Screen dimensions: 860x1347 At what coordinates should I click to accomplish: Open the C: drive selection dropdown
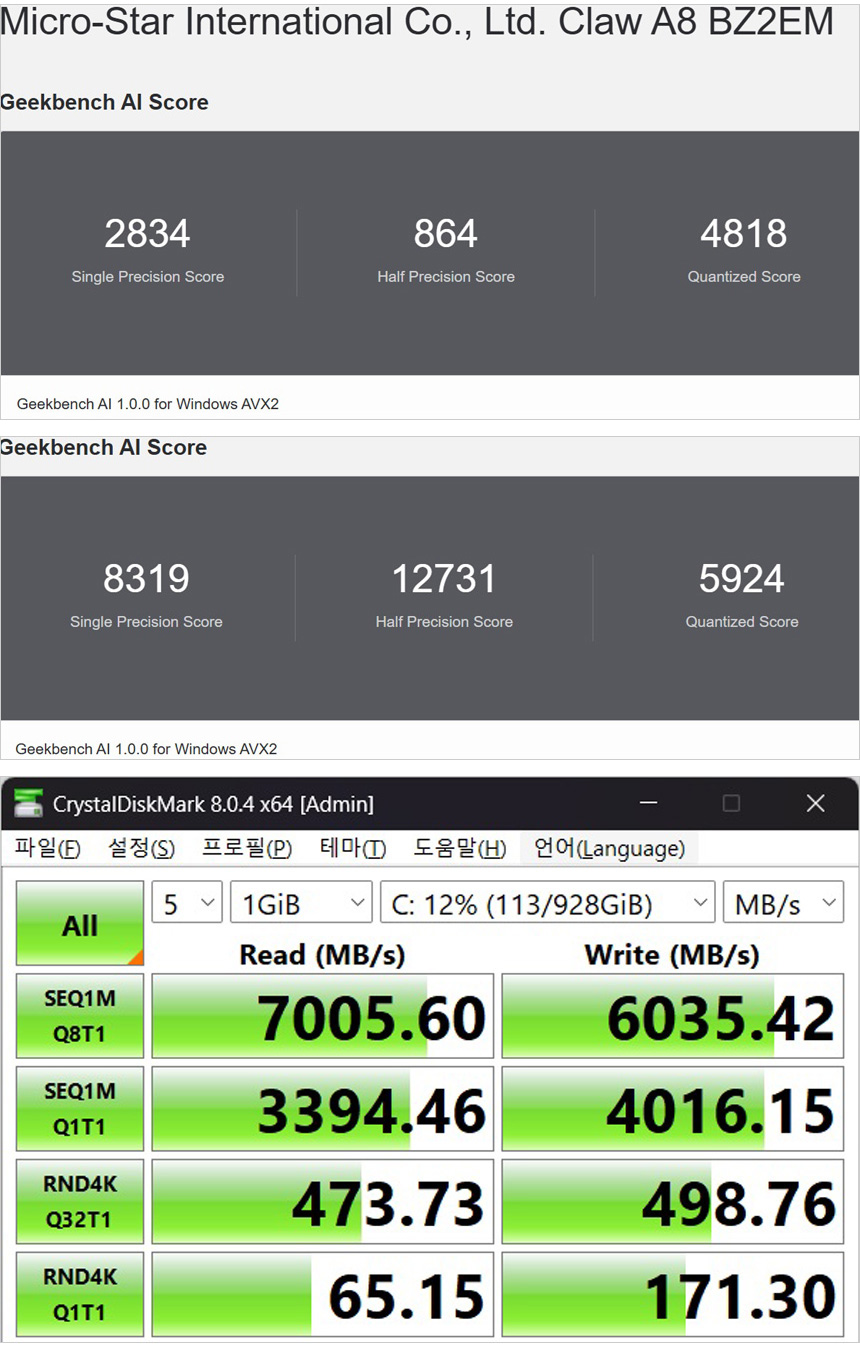tap(547, 904)
